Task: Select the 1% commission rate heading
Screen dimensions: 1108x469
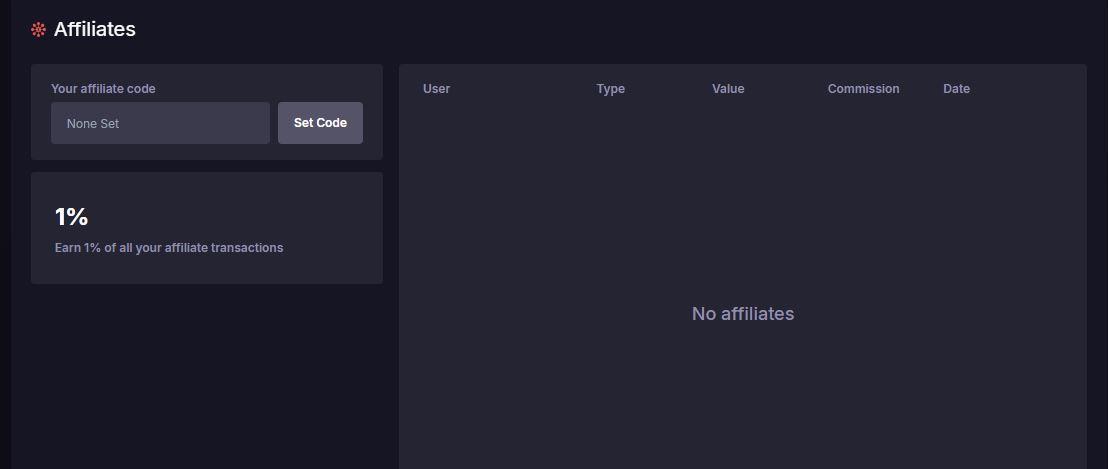Action: tap(71, 217)
